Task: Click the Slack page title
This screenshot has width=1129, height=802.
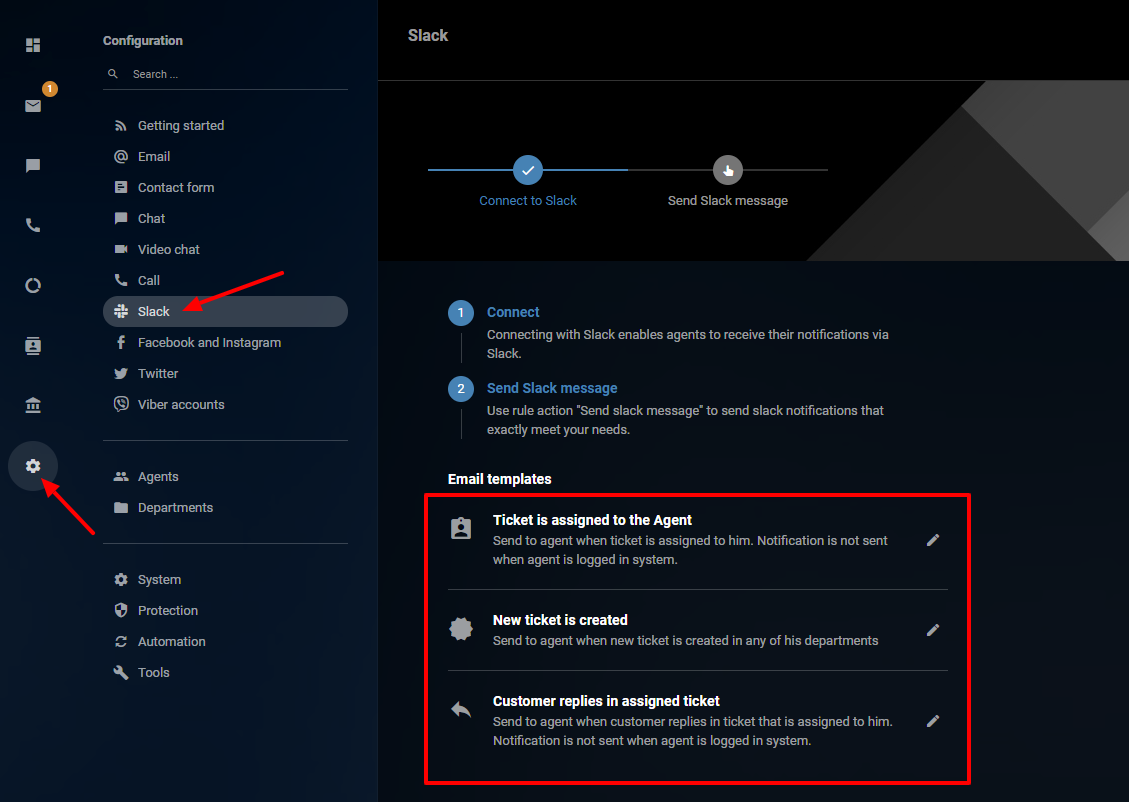Action: point(428,35)
